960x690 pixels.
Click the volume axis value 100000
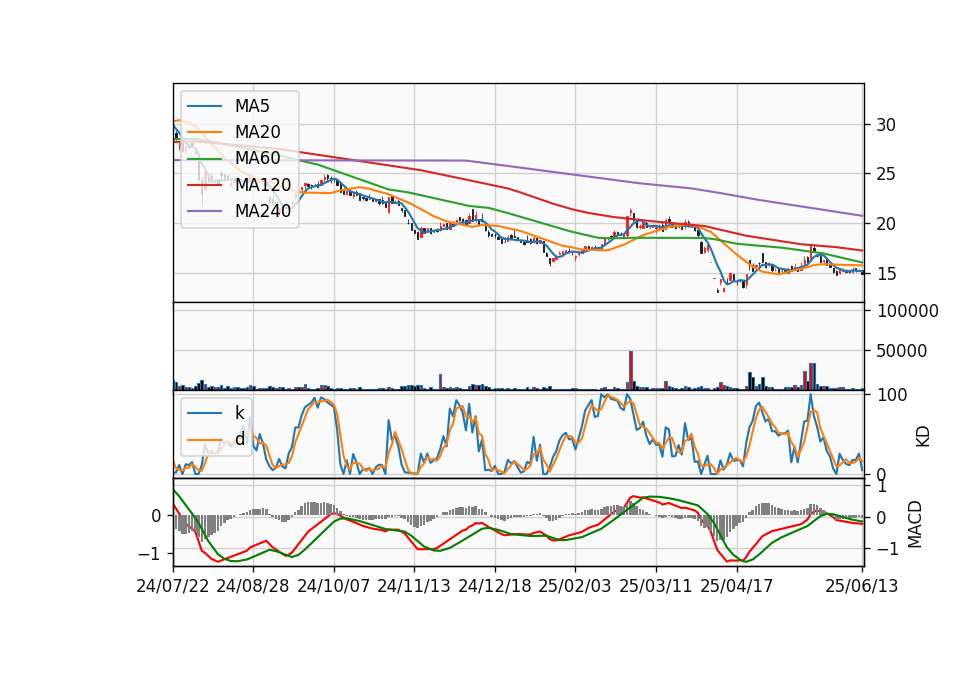(907, 311)
